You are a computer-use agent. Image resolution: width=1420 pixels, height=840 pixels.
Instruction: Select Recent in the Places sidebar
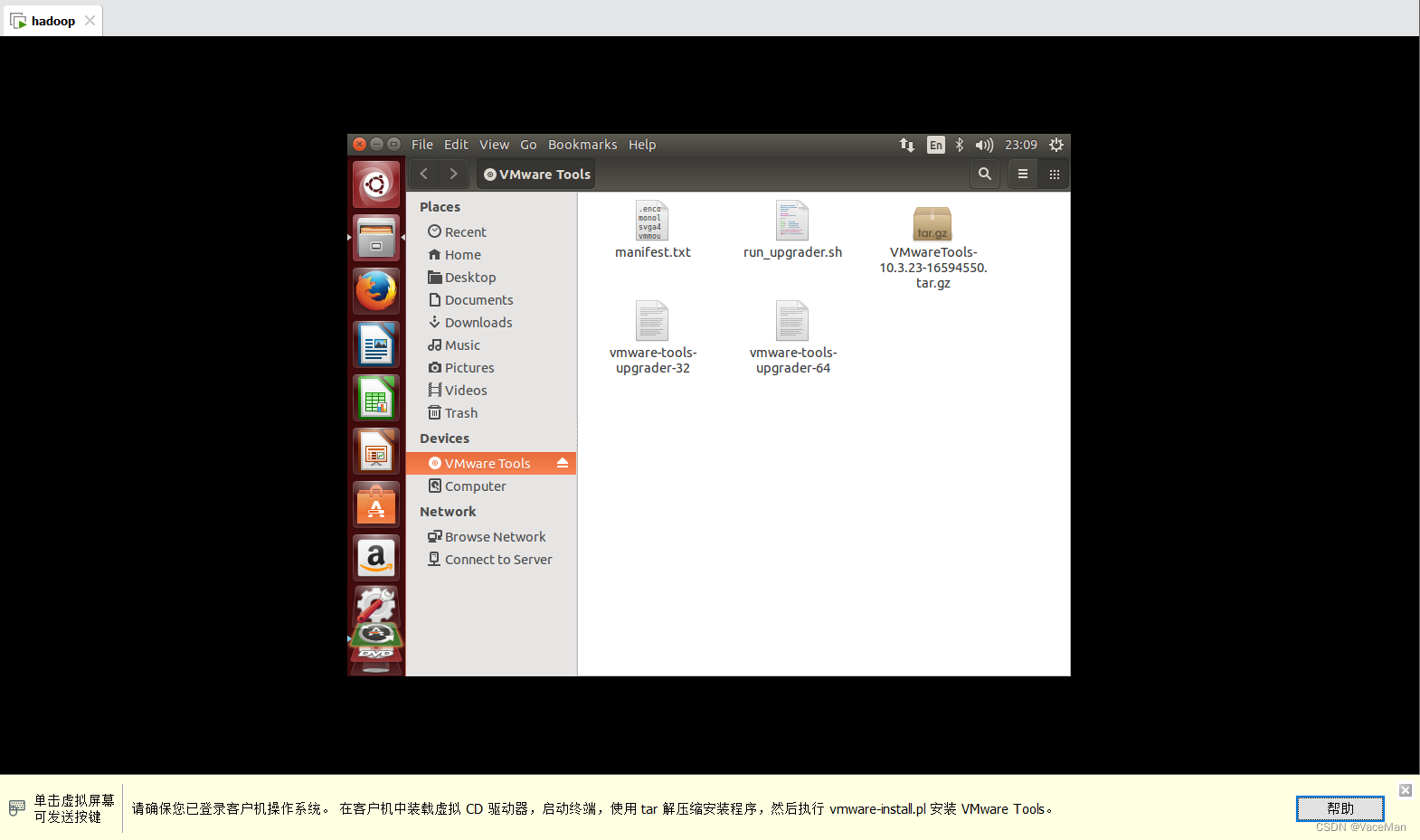point(491,232)
